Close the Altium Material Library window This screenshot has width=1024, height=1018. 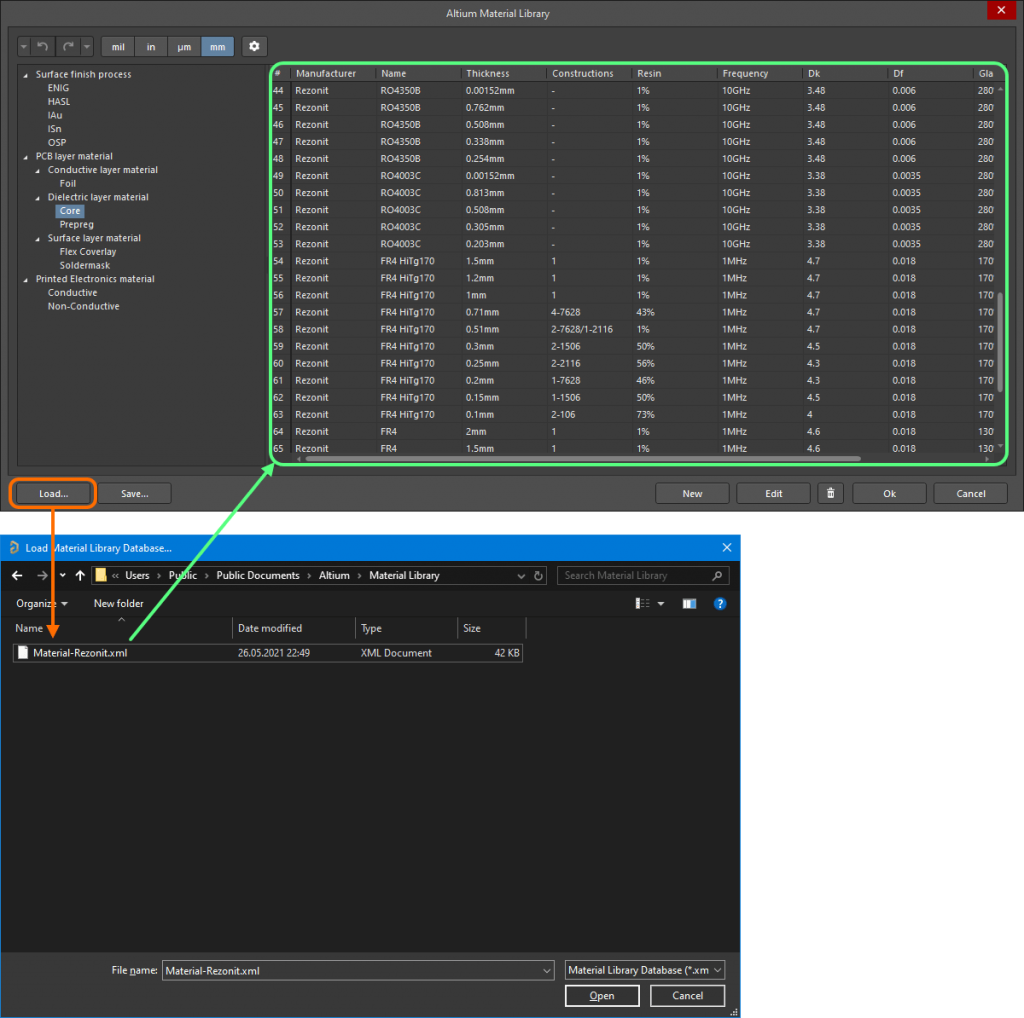1000,10
